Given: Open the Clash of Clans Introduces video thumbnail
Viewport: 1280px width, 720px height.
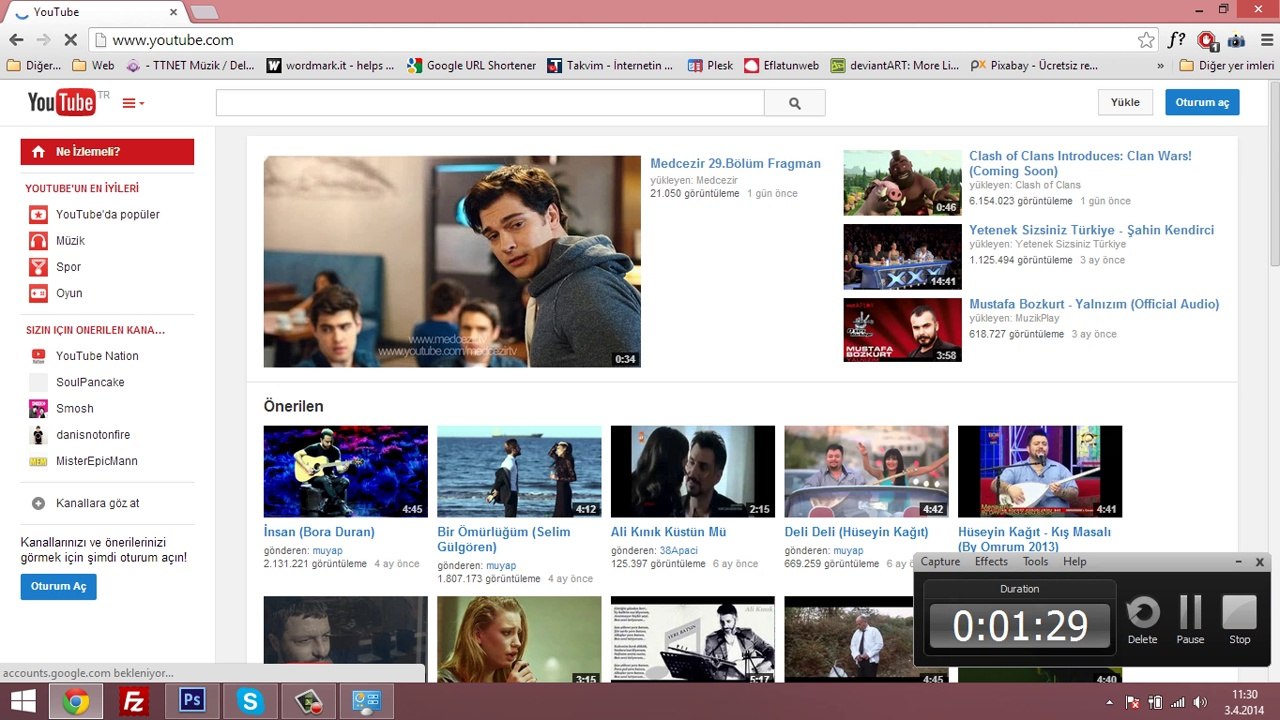Looking at the screenshot, I should point(902,182).
